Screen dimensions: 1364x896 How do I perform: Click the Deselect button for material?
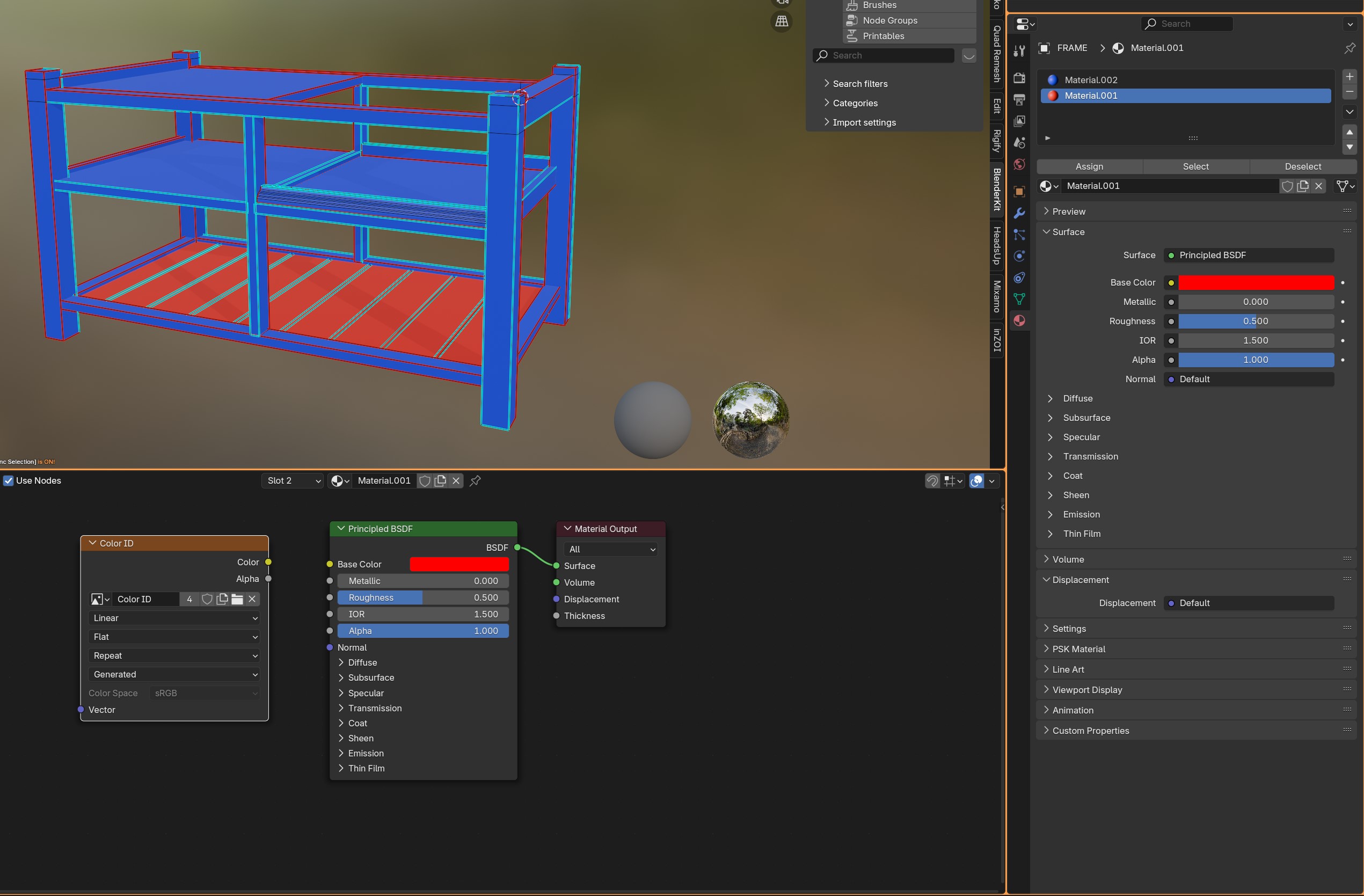pos(1303,167)
